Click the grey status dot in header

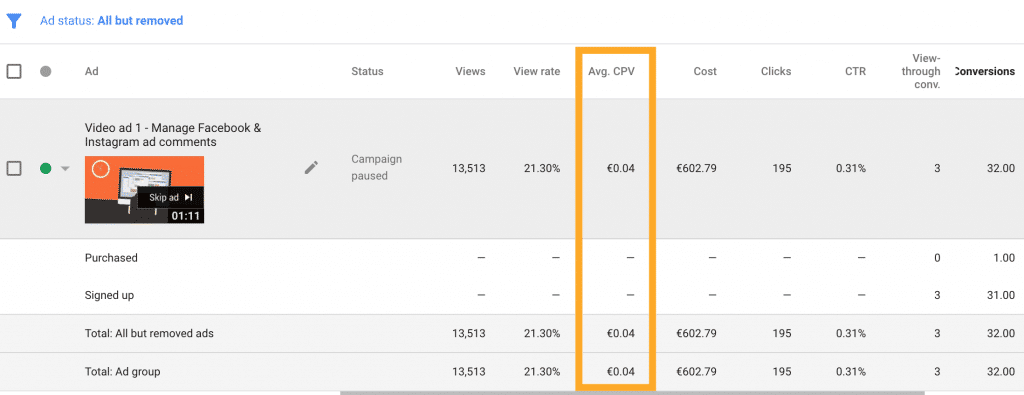click(46, 71)
